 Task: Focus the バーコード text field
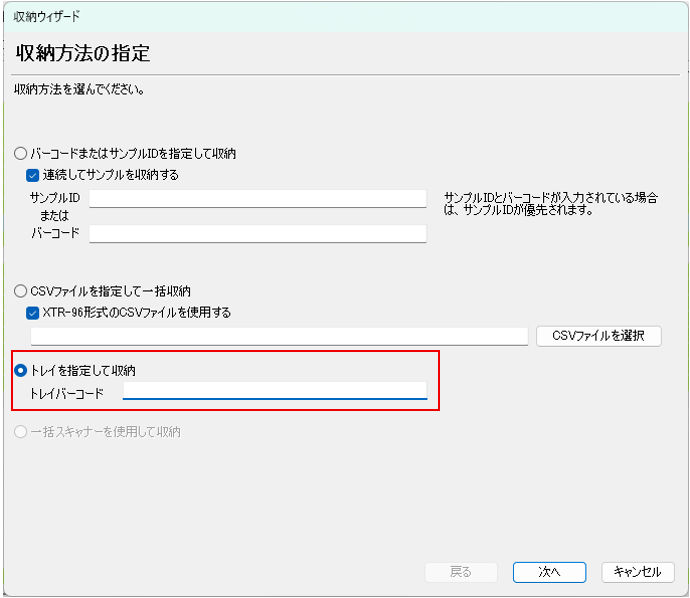click(257, 233)
